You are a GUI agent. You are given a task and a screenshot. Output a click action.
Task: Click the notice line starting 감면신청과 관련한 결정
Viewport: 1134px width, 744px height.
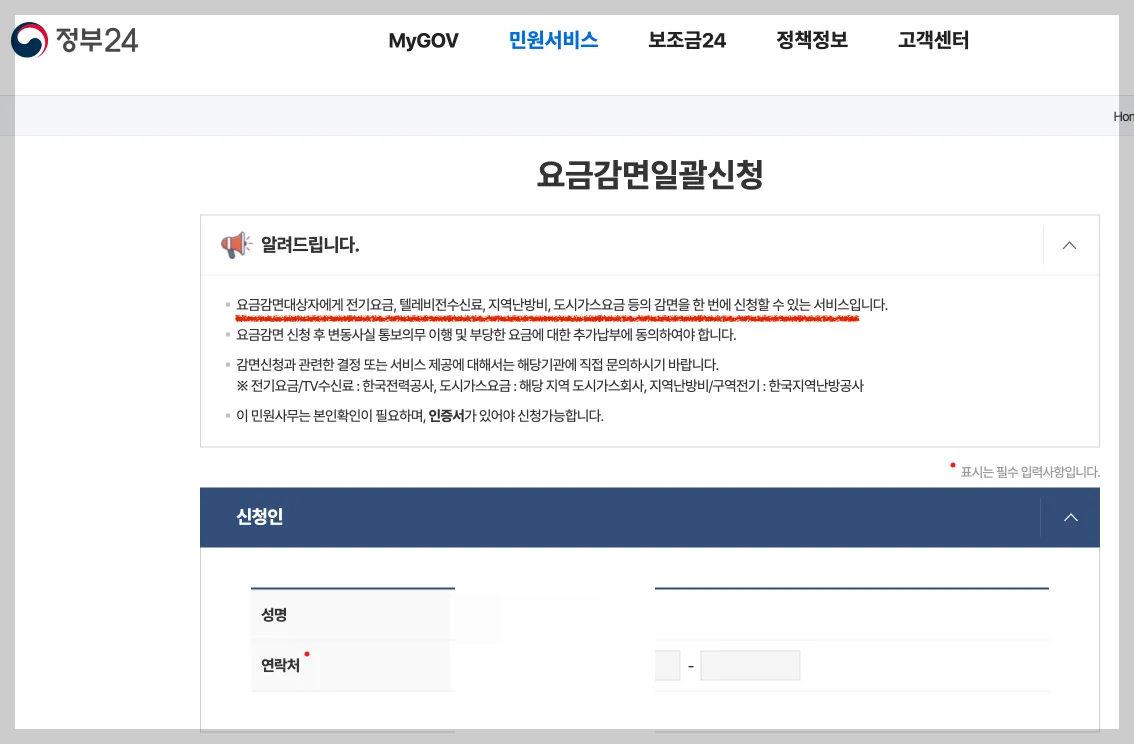477,364
